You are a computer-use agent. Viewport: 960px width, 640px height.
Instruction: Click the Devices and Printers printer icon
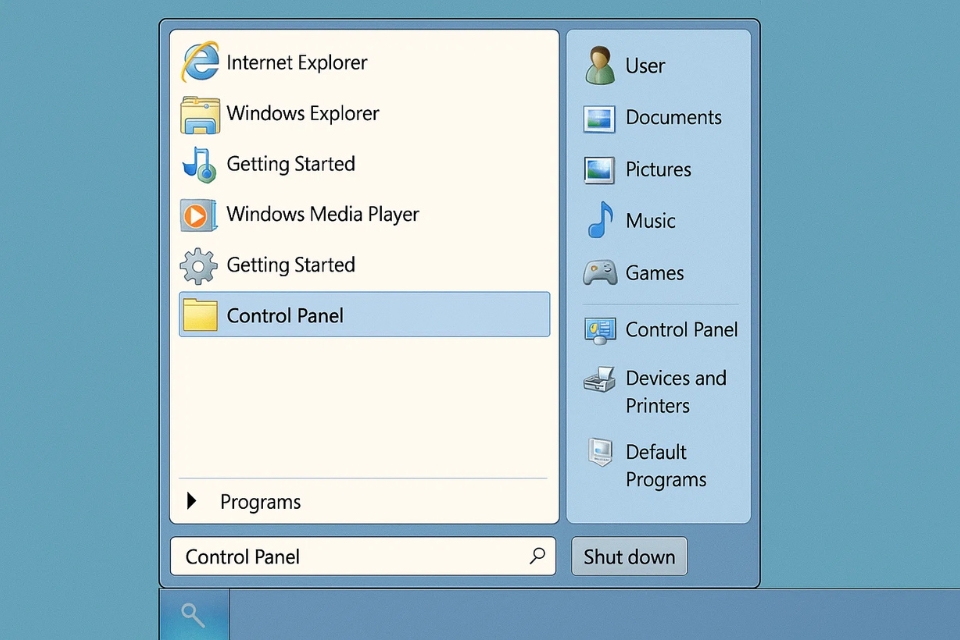600,380
